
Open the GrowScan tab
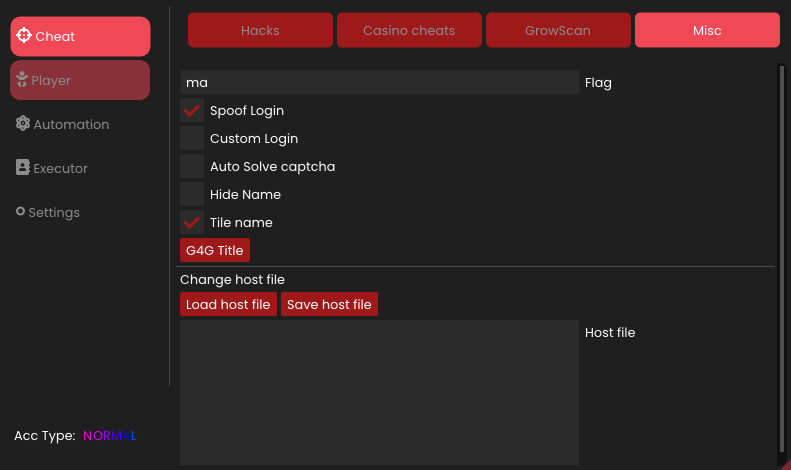tap(558, 30)
